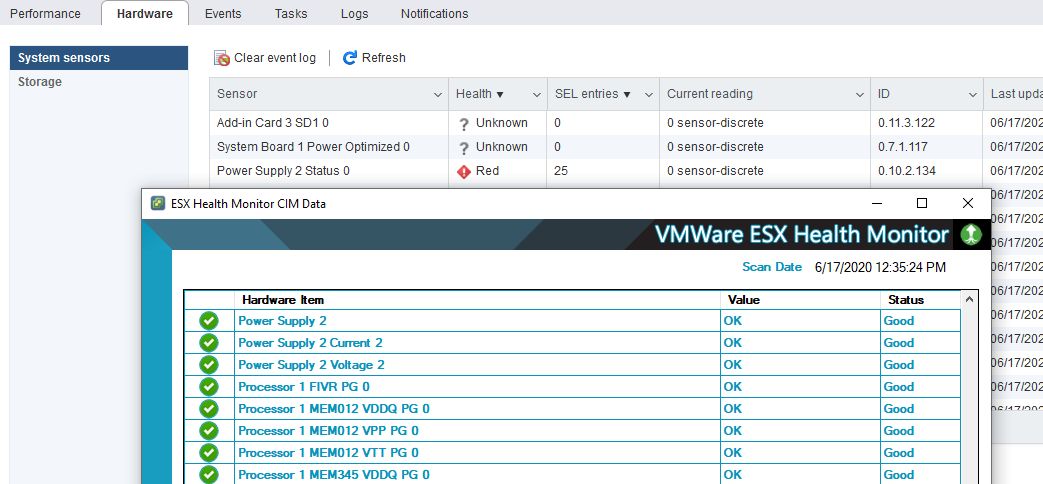Switch to the Events tab
The image size is (1043, 484).
coord(223,13)
